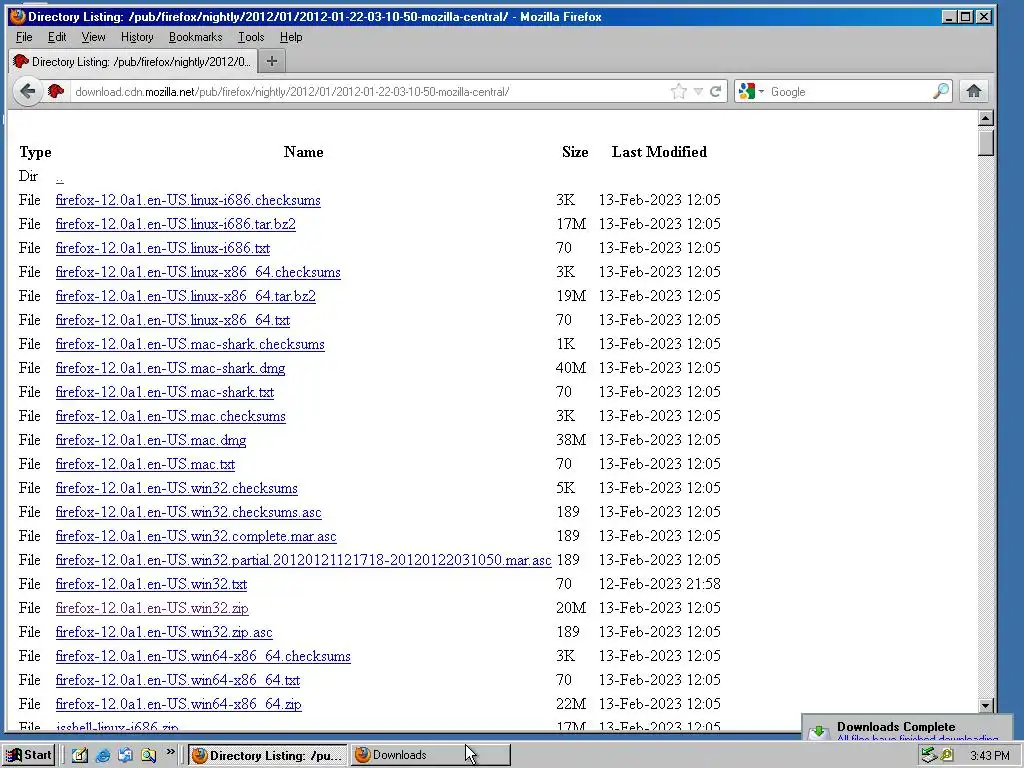The height and width of the screenshot is (768, 1024).
Task: Open the View menu
Action: [93, 37]
